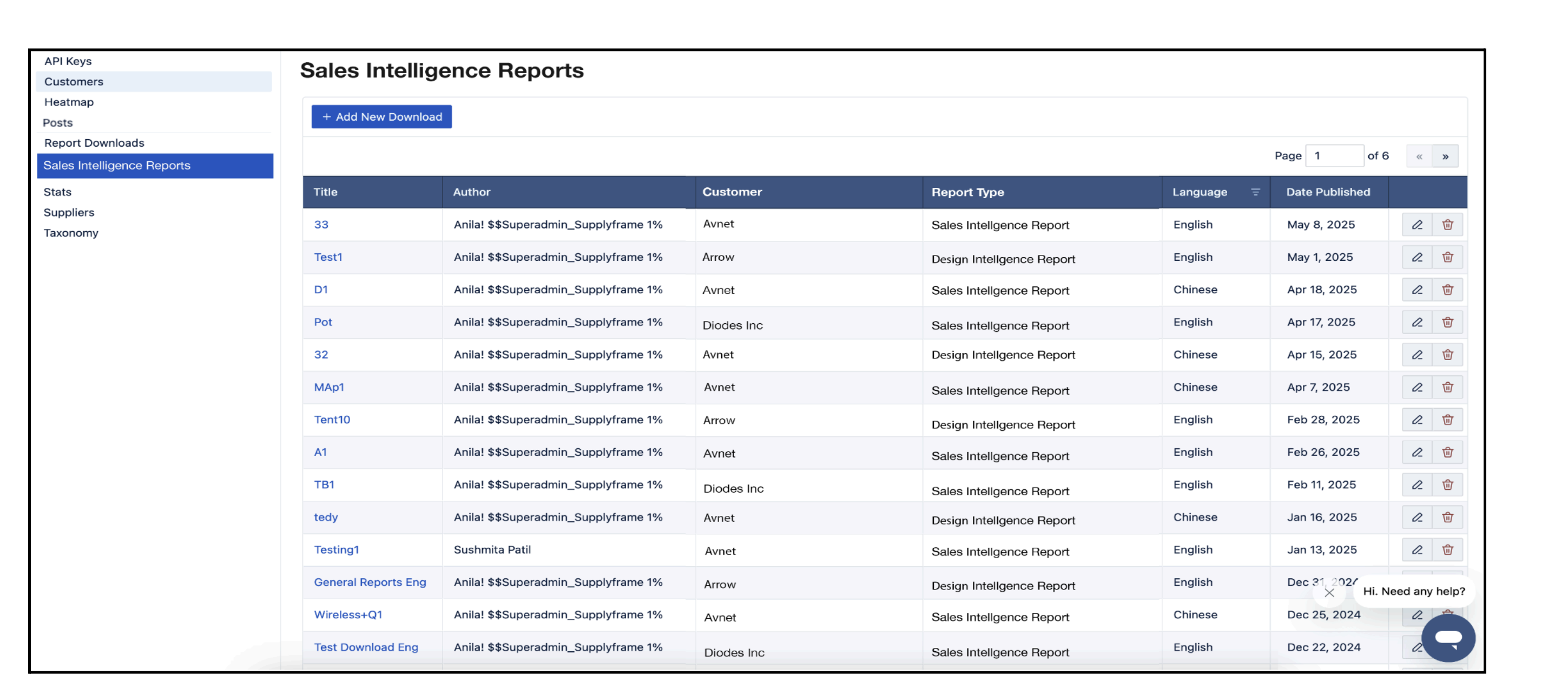Open the Pot report link
Viewport: 1568px width, 694px height.
point(322,322)
